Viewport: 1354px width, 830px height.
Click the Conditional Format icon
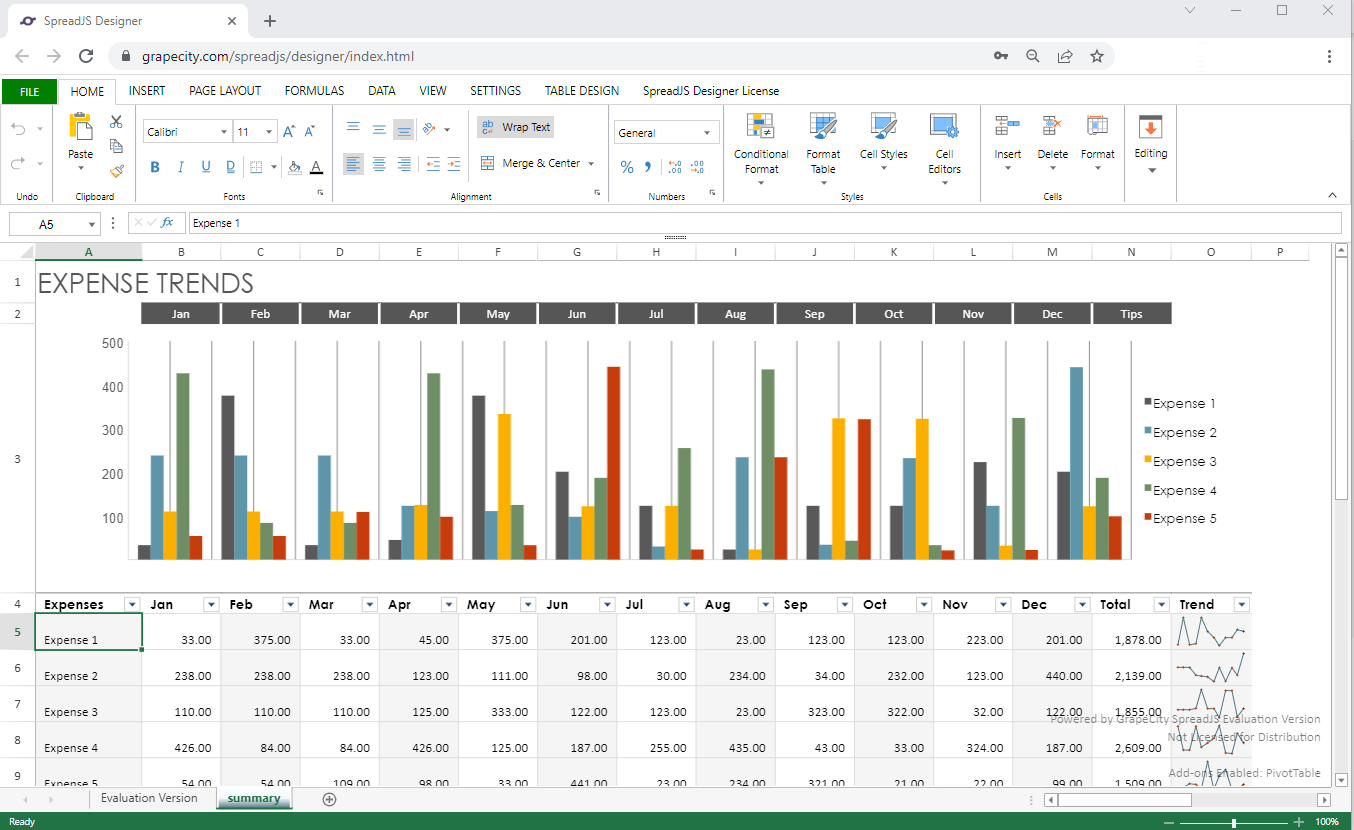(761, 126)
